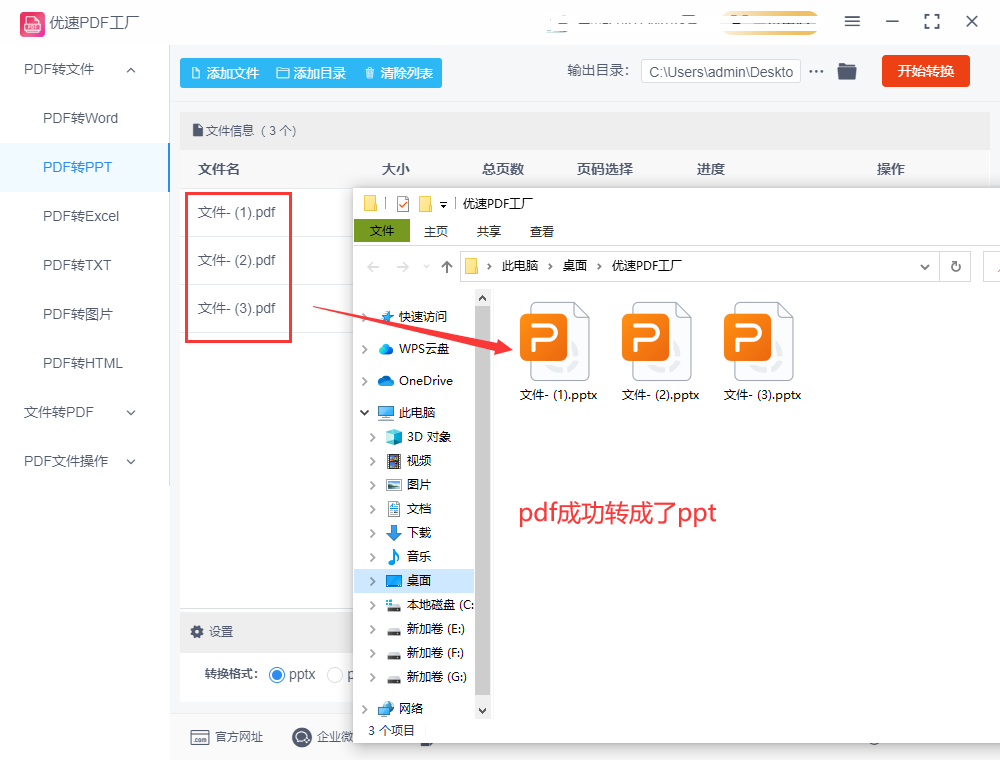Image resolution: width=1000 pixels, height=760 pixels.
Task: Select PDF转TXT in the sidebar
Action: pyautogui.click(x=77, y=265)
